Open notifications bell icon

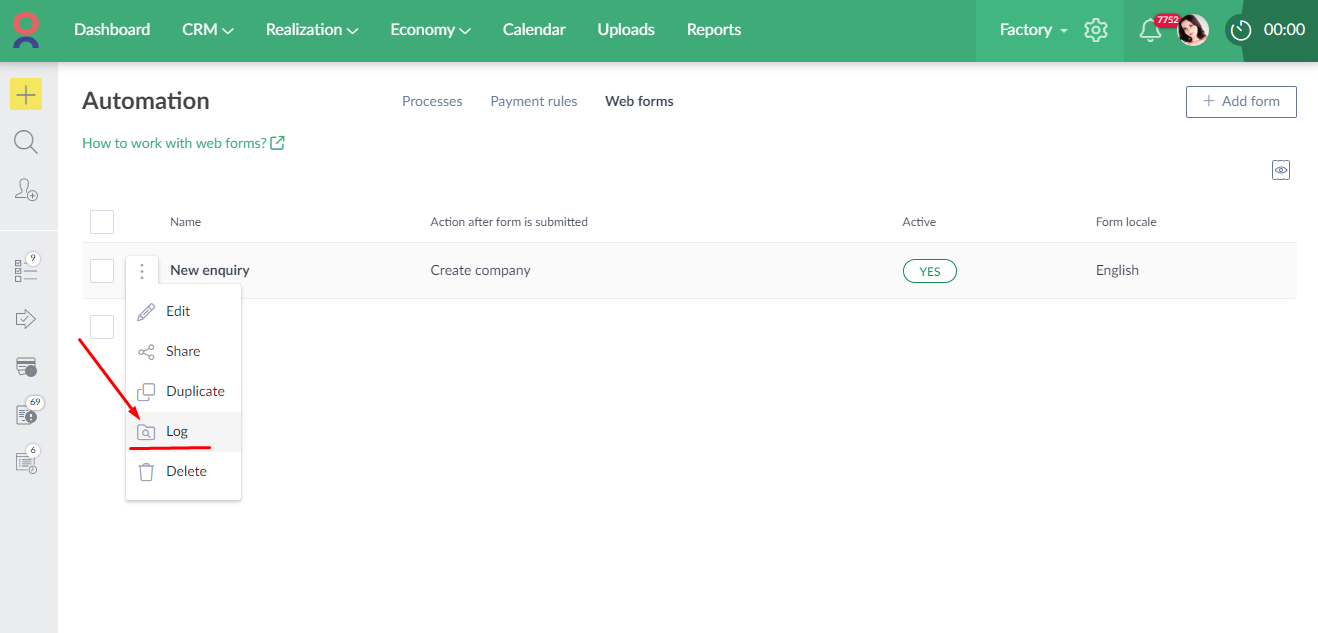1150,30
